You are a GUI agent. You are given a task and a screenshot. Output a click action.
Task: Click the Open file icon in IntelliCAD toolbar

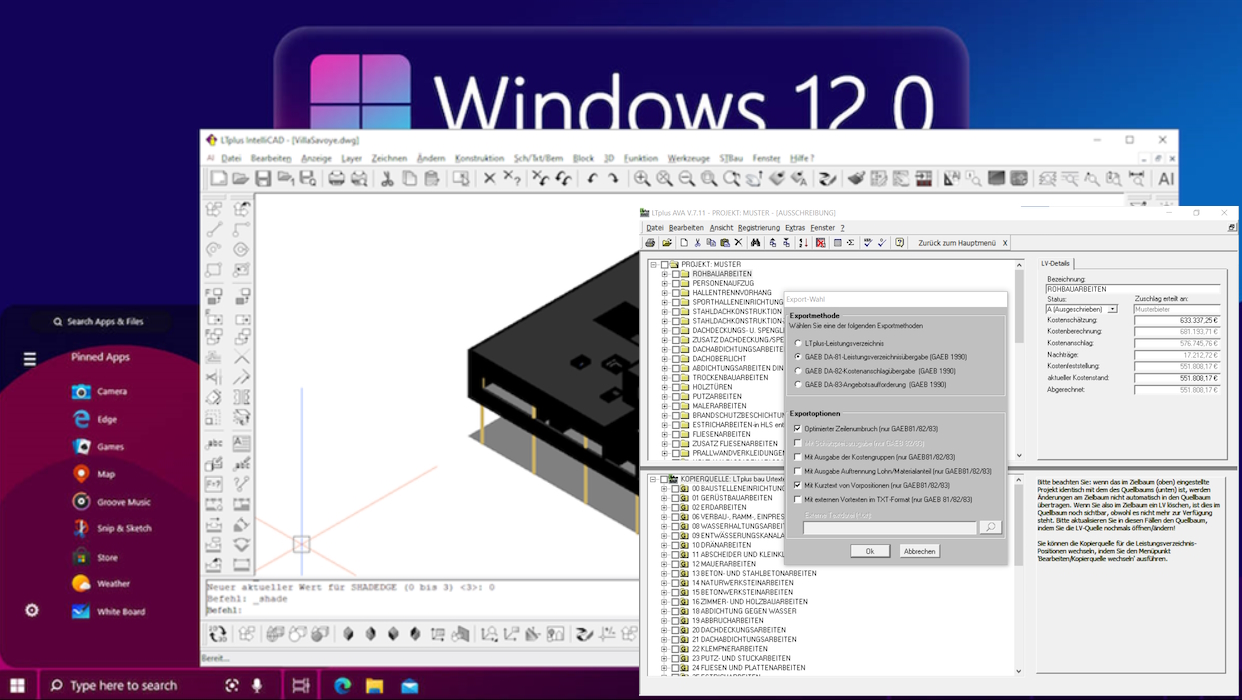(x=240, y=179)
